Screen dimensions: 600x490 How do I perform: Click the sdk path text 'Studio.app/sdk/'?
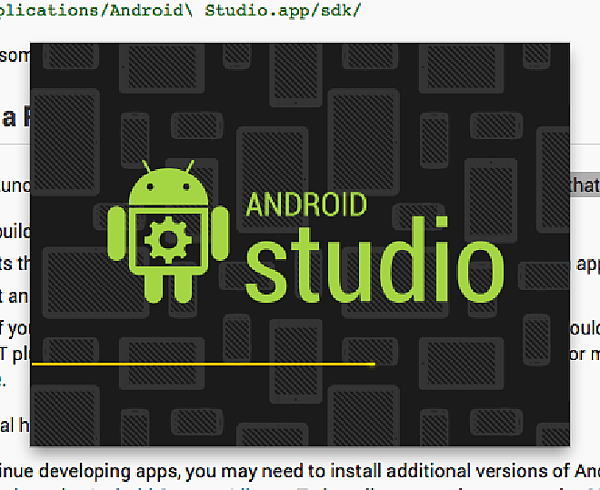pos(283,10)
